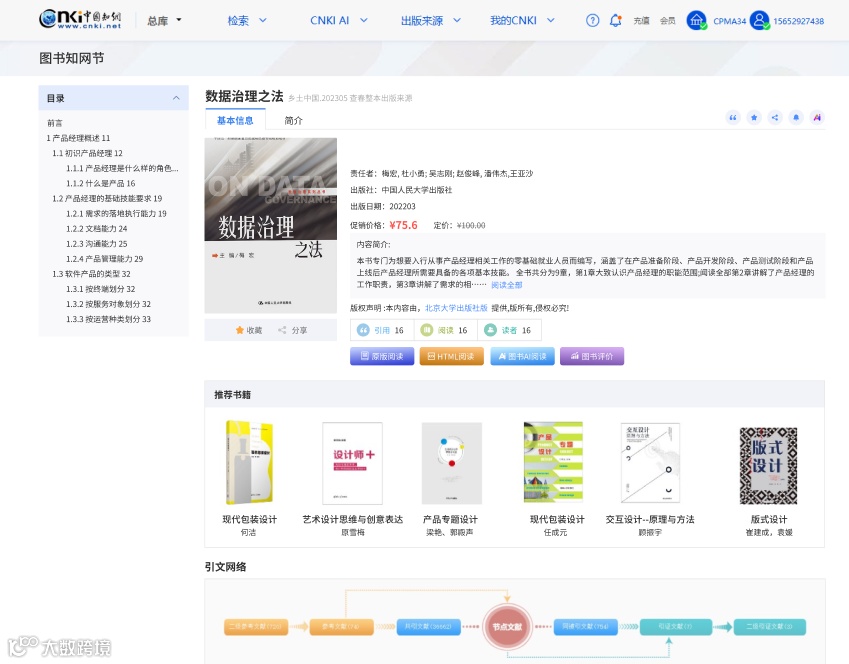Open recommended book 艺术设计思维与创意表达
Screen dimensions: 849x664
tap(352, 463)
